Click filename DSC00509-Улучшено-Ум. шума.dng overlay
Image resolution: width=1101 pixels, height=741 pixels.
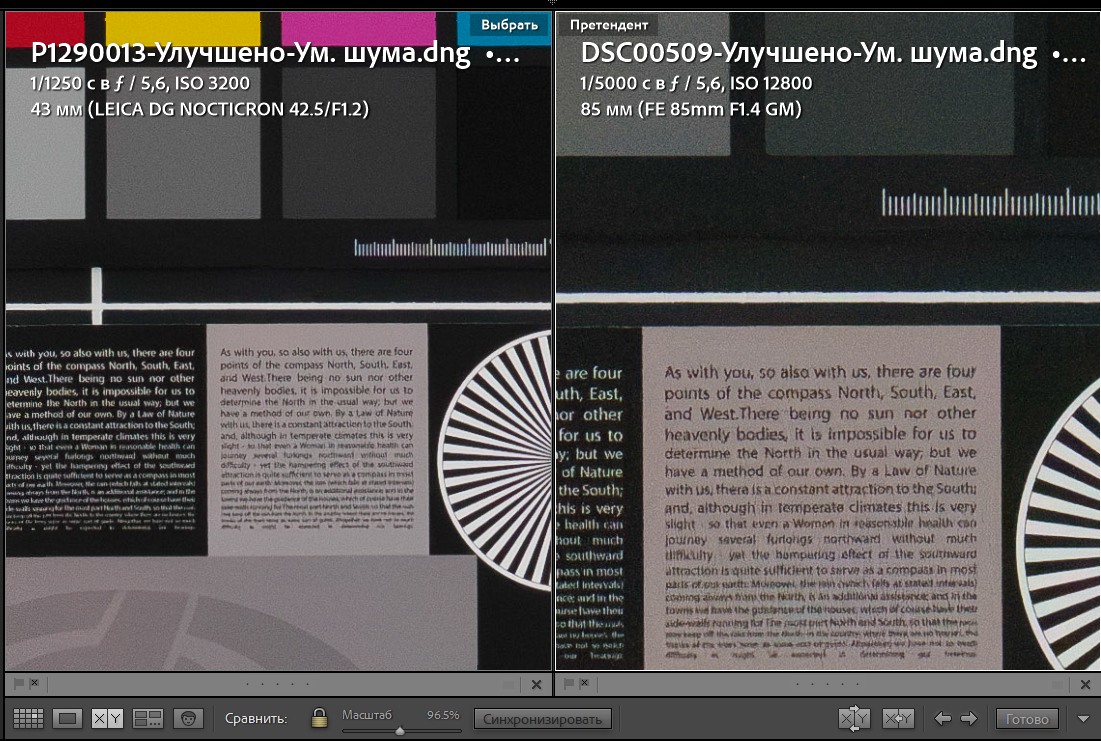click(x=809, y=53)
